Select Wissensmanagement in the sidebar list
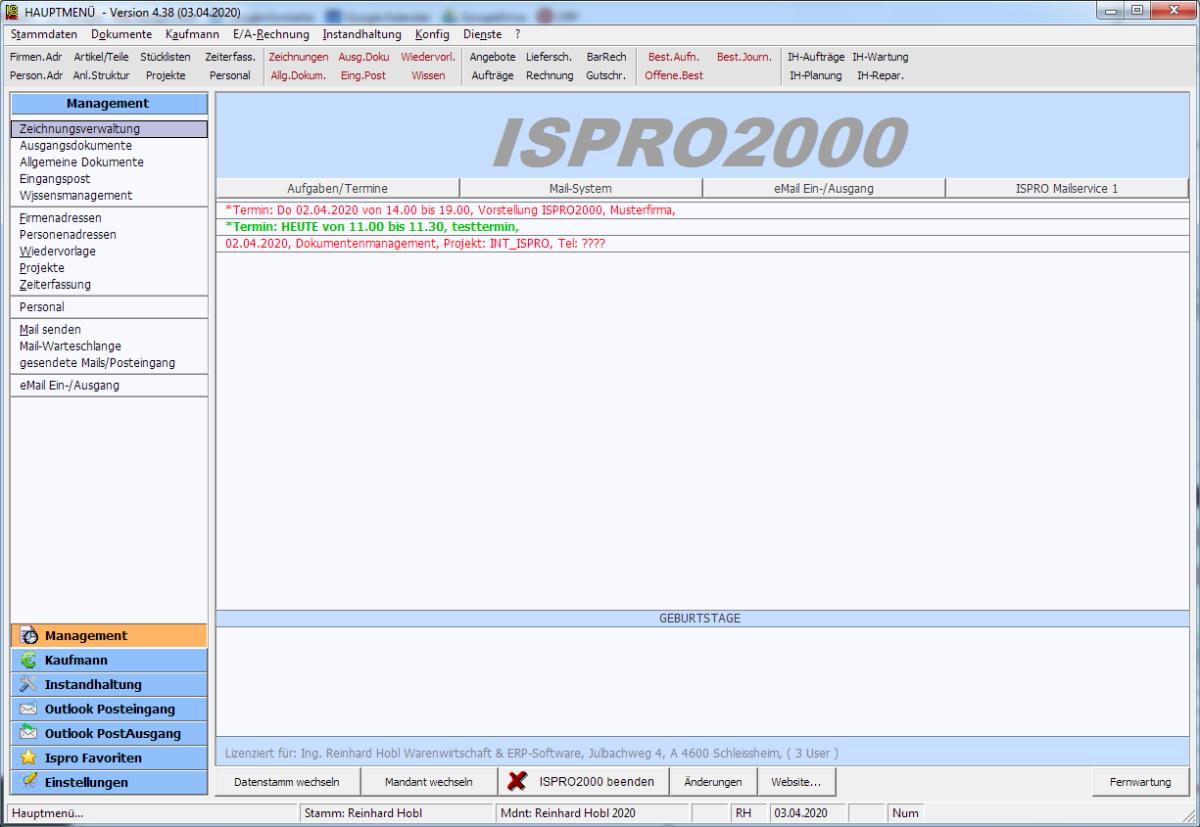 (x=76, y=195)
